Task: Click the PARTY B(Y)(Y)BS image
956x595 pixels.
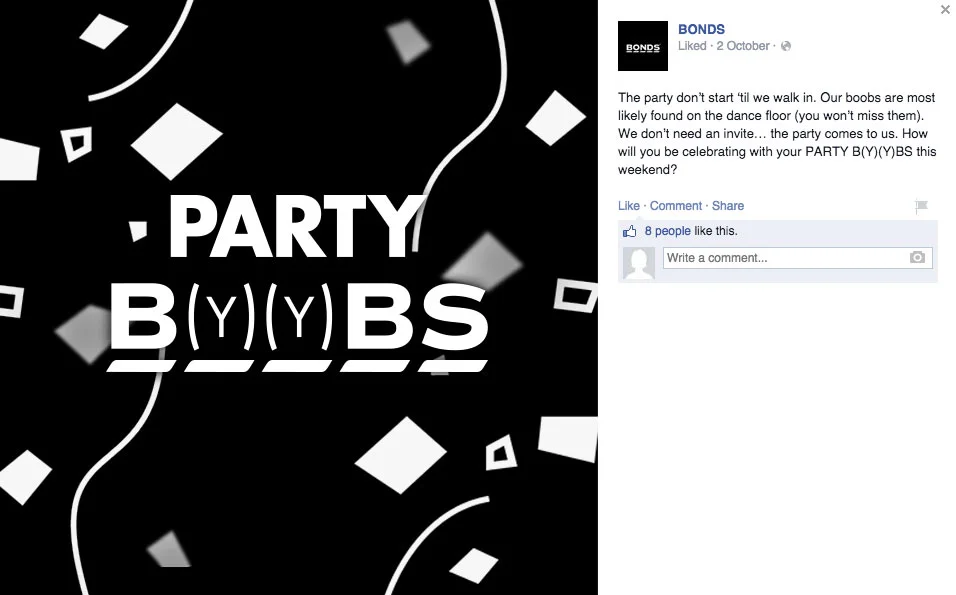Action: click(x=299, y=298)
